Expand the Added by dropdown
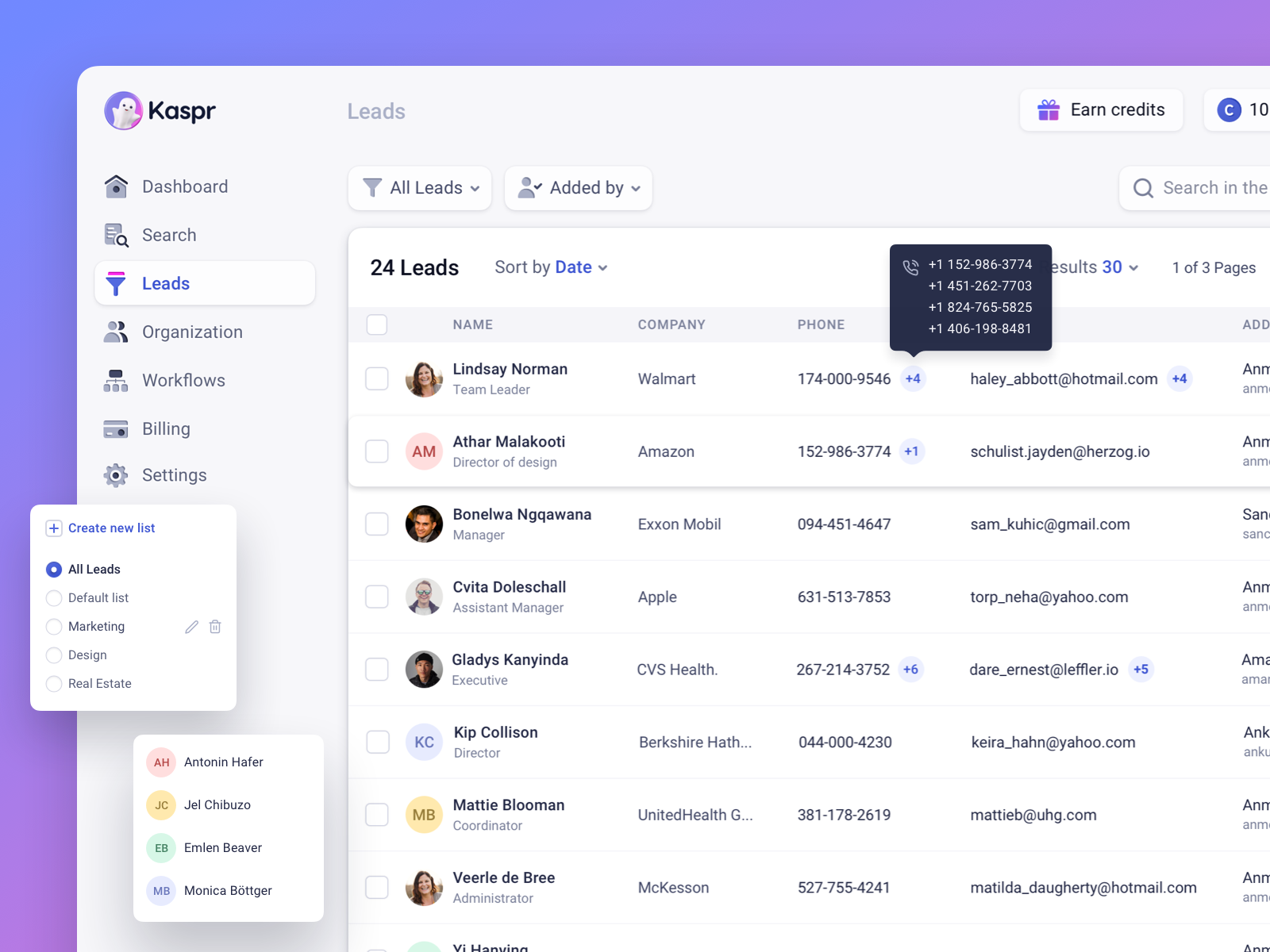 click(x=578, y=188)
